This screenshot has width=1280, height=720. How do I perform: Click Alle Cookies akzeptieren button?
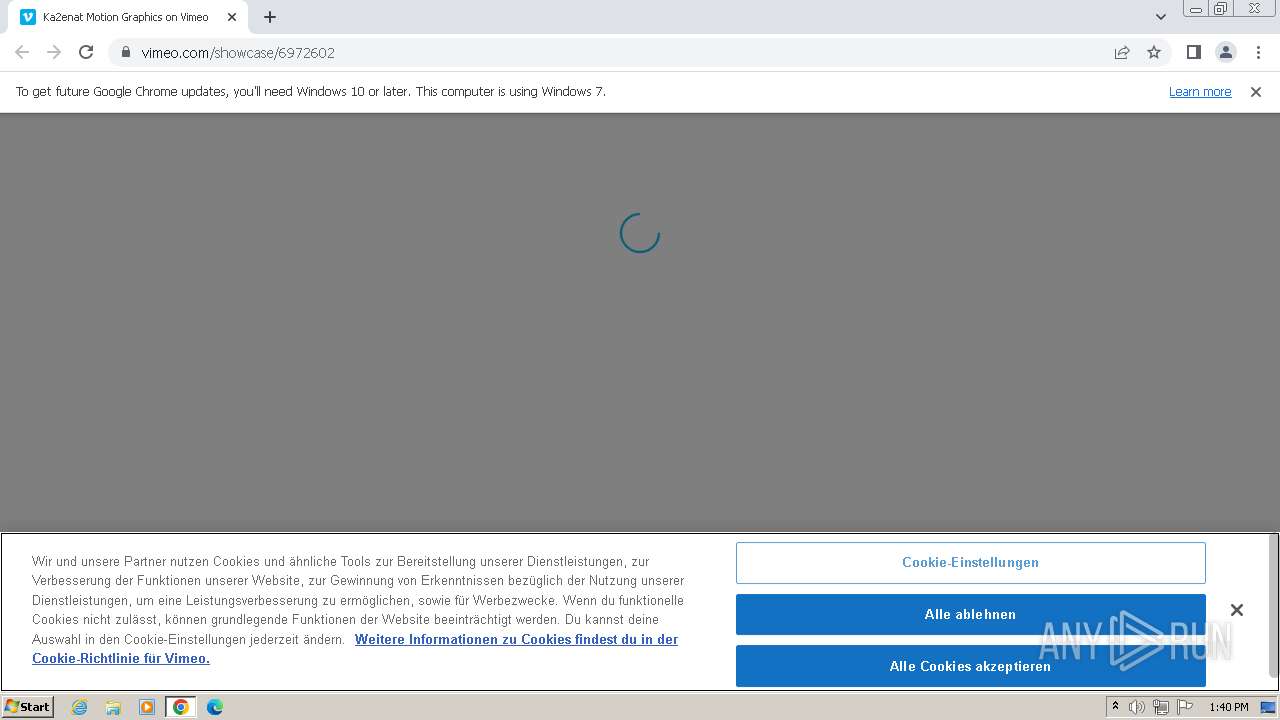point(970,666)
